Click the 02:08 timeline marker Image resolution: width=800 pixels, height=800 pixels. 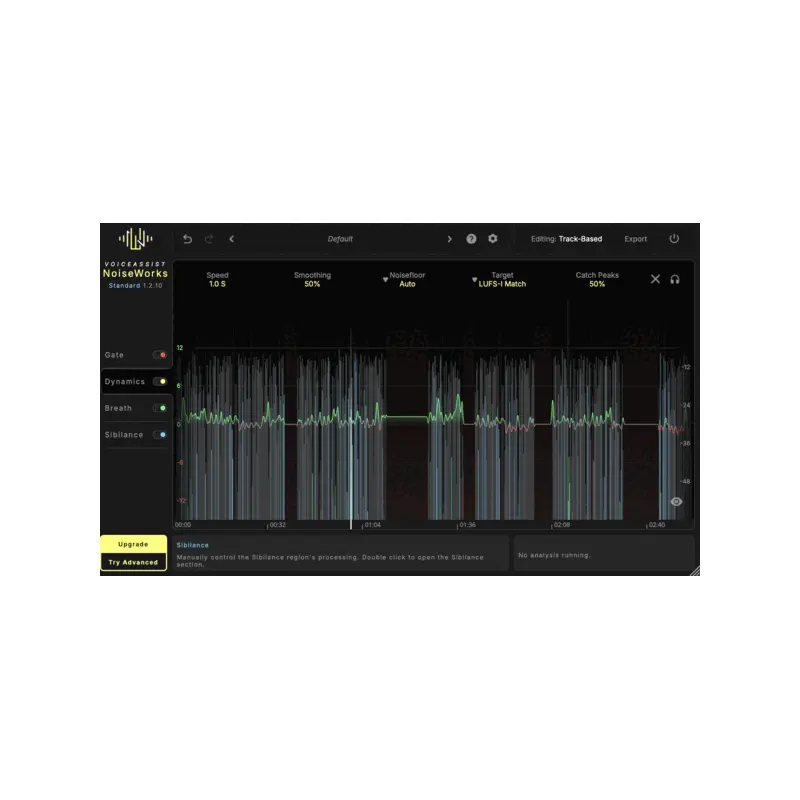562,524
